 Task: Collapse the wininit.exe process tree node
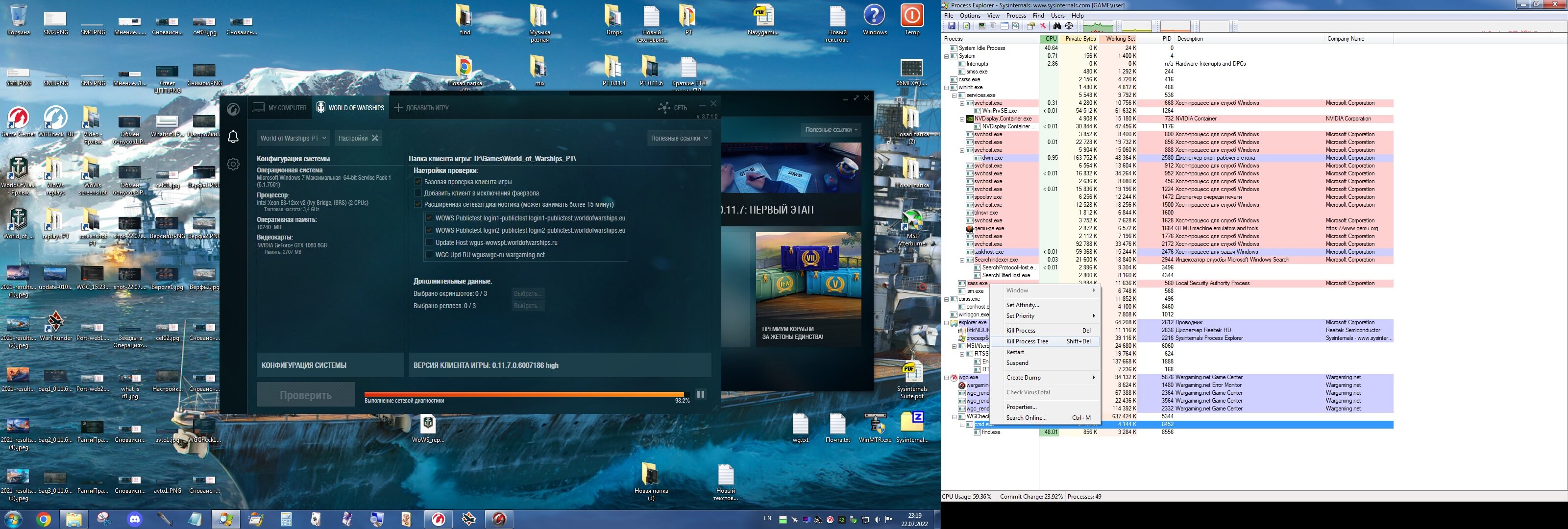pos(947,87)
